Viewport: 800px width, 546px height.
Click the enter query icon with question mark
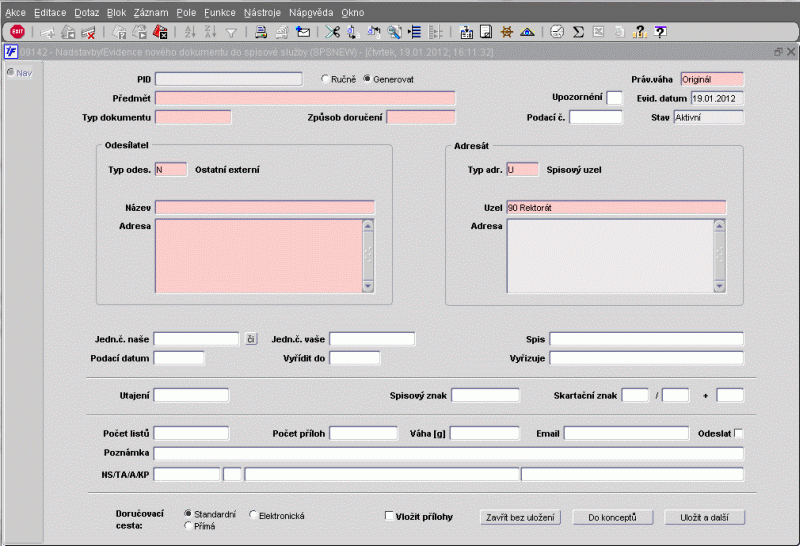(119, 32)
